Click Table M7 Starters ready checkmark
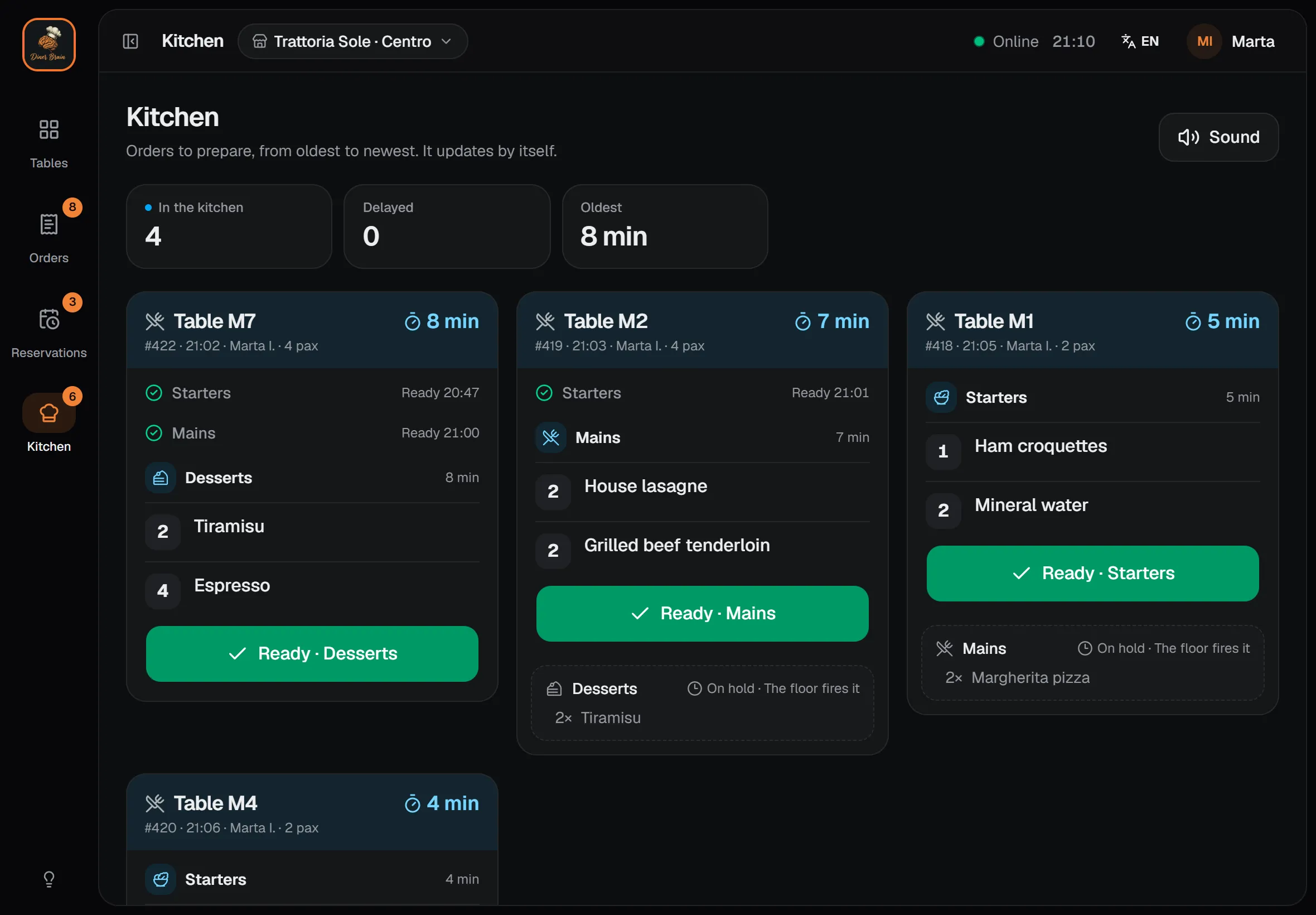The width and height of the screenshot is (1316, 915). click(x=153, y=393)
